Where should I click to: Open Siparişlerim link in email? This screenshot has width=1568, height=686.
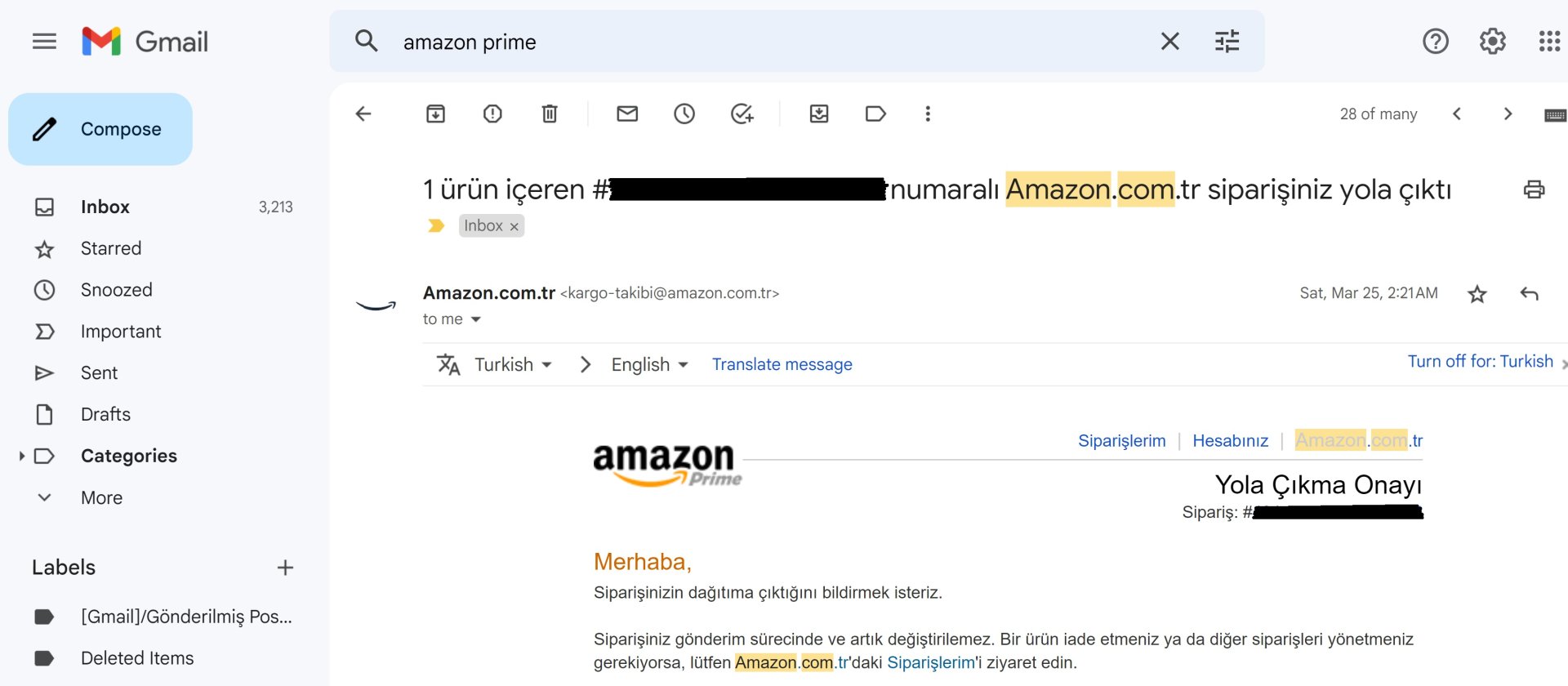tap(1122, 440)
